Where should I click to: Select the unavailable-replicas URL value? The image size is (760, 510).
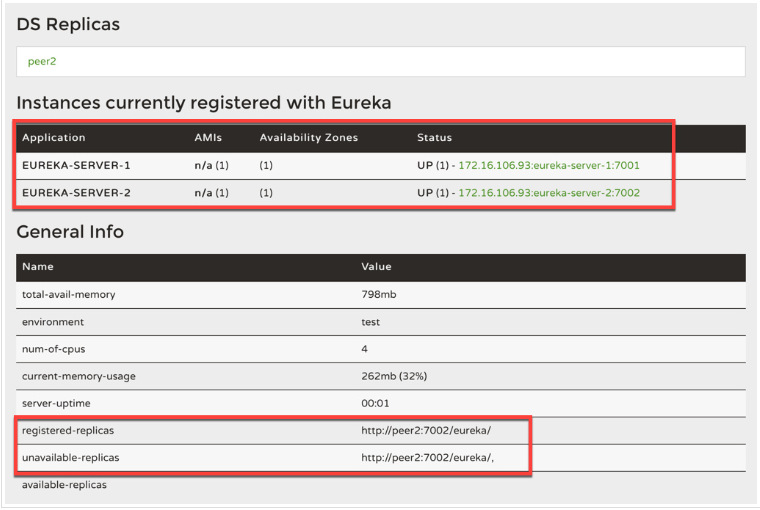tap(428, 458)
